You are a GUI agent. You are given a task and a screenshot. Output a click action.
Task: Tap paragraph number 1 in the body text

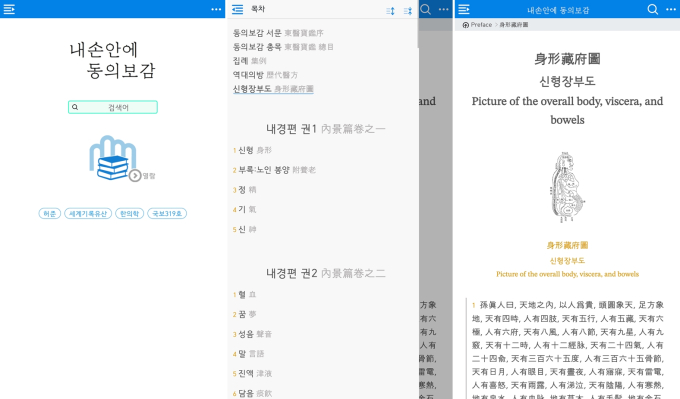click(474, 305)
